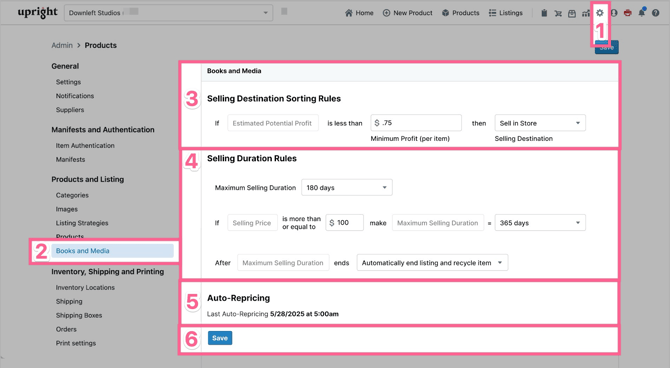Open the automatically end listing dropdown
Screen dimensions: 670x368
coord(432,263)
